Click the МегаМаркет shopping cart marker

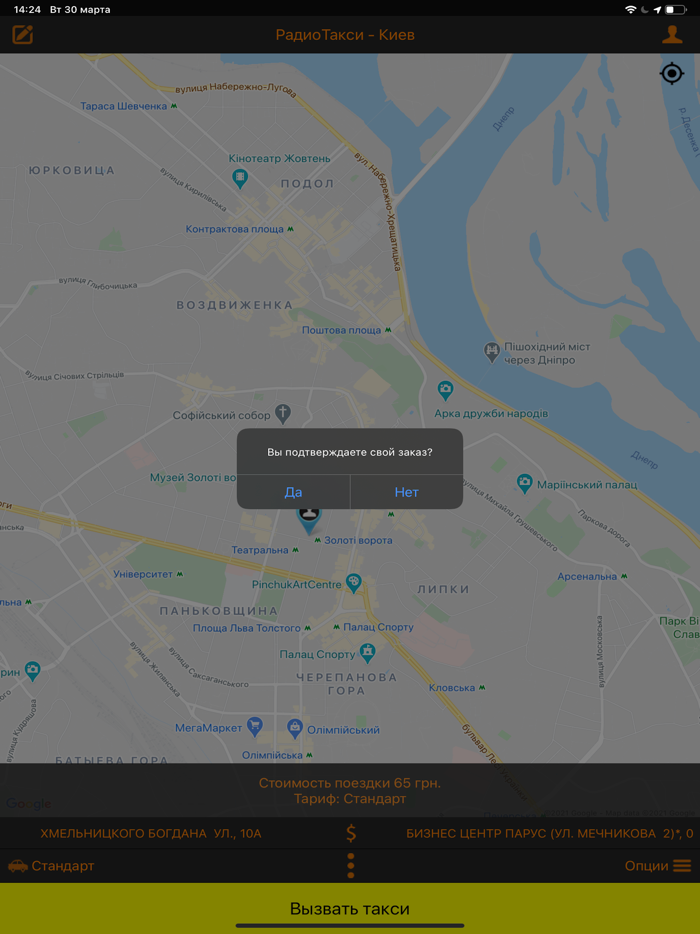(x=255, y=726)
